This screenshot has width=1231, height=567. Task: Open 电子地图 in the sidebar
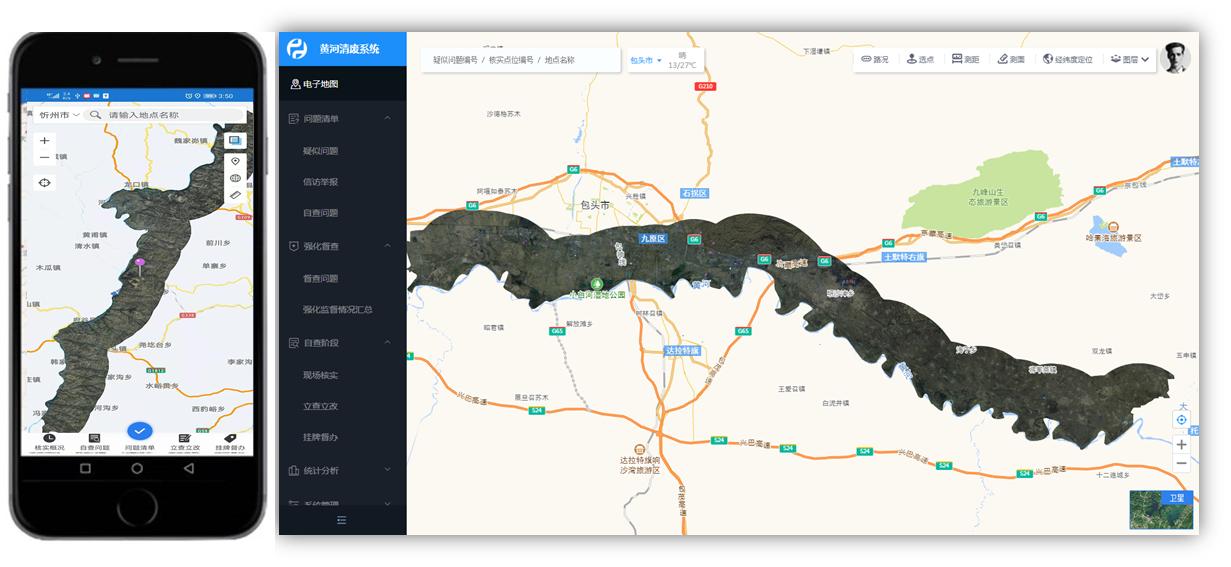click(x=343, y=84)
